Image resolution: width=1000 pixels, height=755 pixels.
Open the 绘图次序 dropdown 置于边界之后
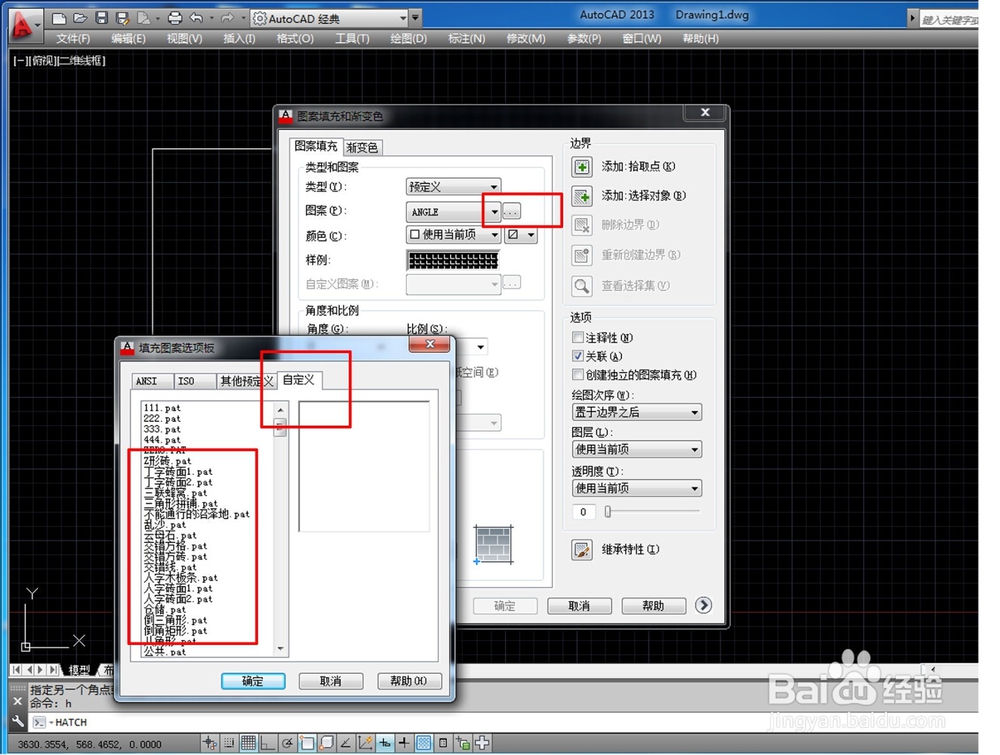pos(636,412)
